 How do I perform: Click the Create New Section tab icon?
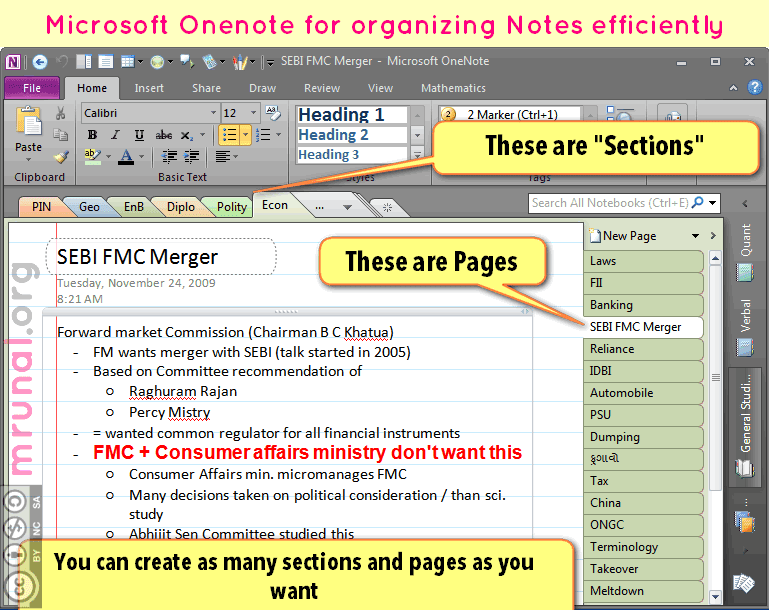387,207
